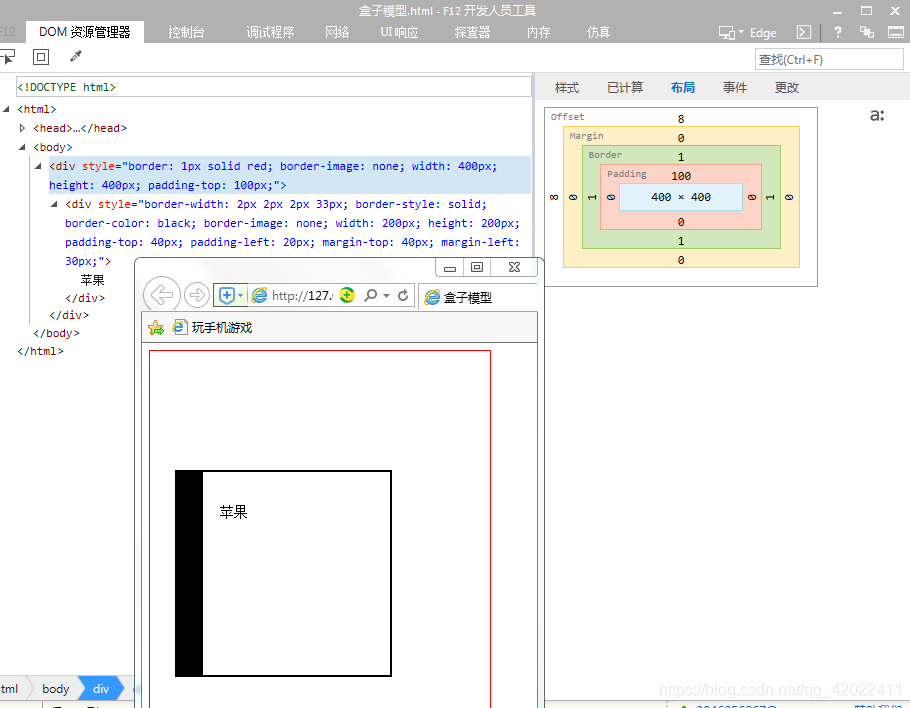910x708 pixels.
Task: Refresh the page in the IE window
Action: tap(403, 295)
